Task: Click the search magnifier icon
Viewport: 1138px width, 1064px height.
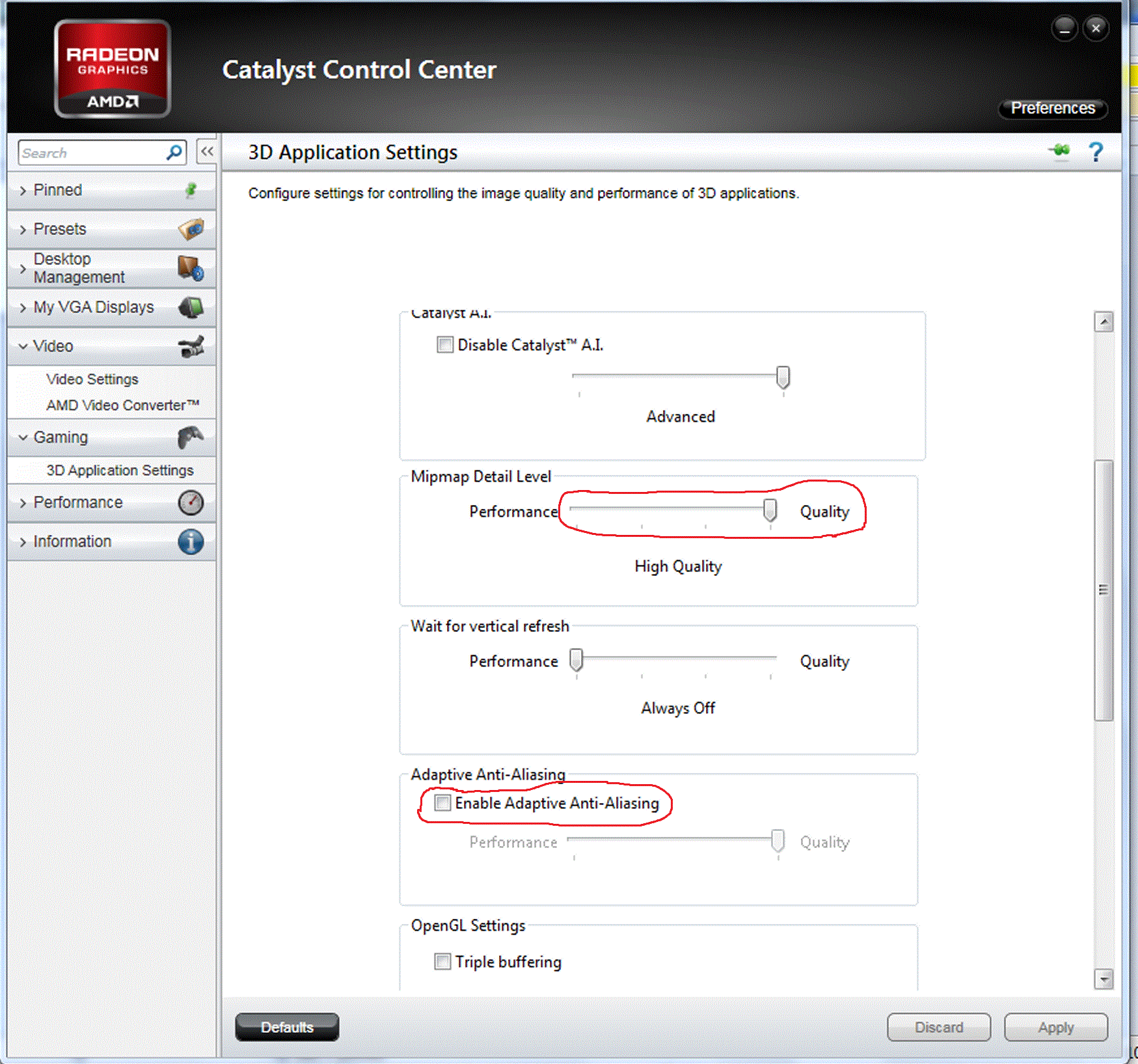Action: pyautogui.click(x=174, y=152)
